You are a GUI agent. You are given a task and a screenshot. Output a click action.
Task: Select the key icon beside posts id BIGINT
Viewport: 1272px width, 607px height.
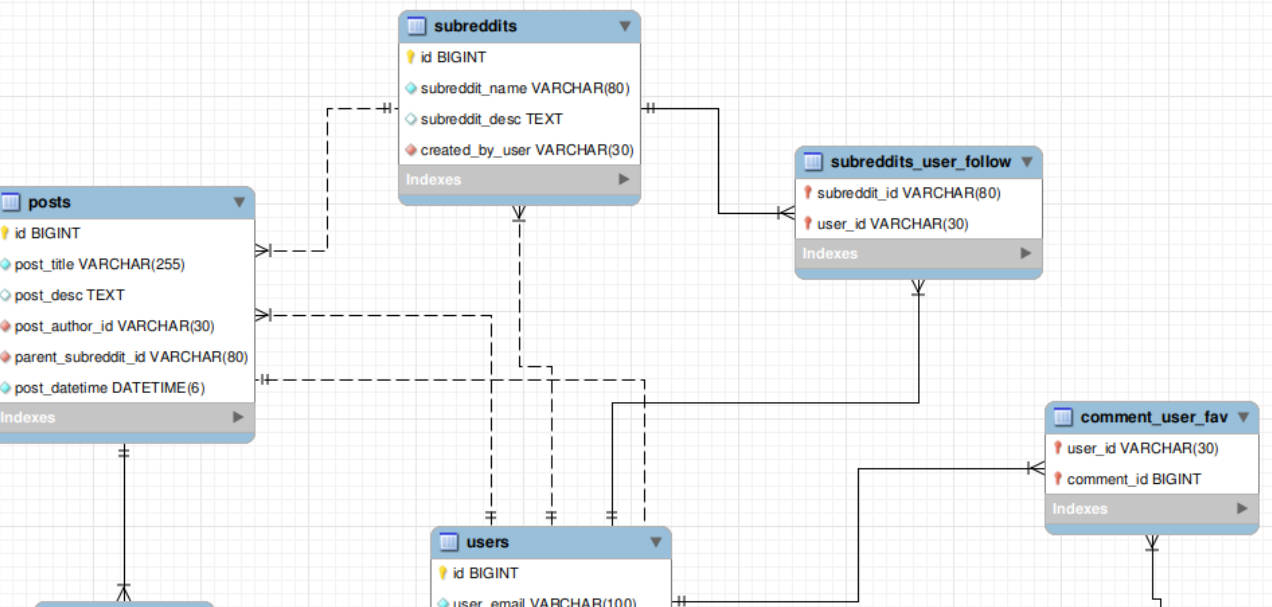(x=5, y=233)
